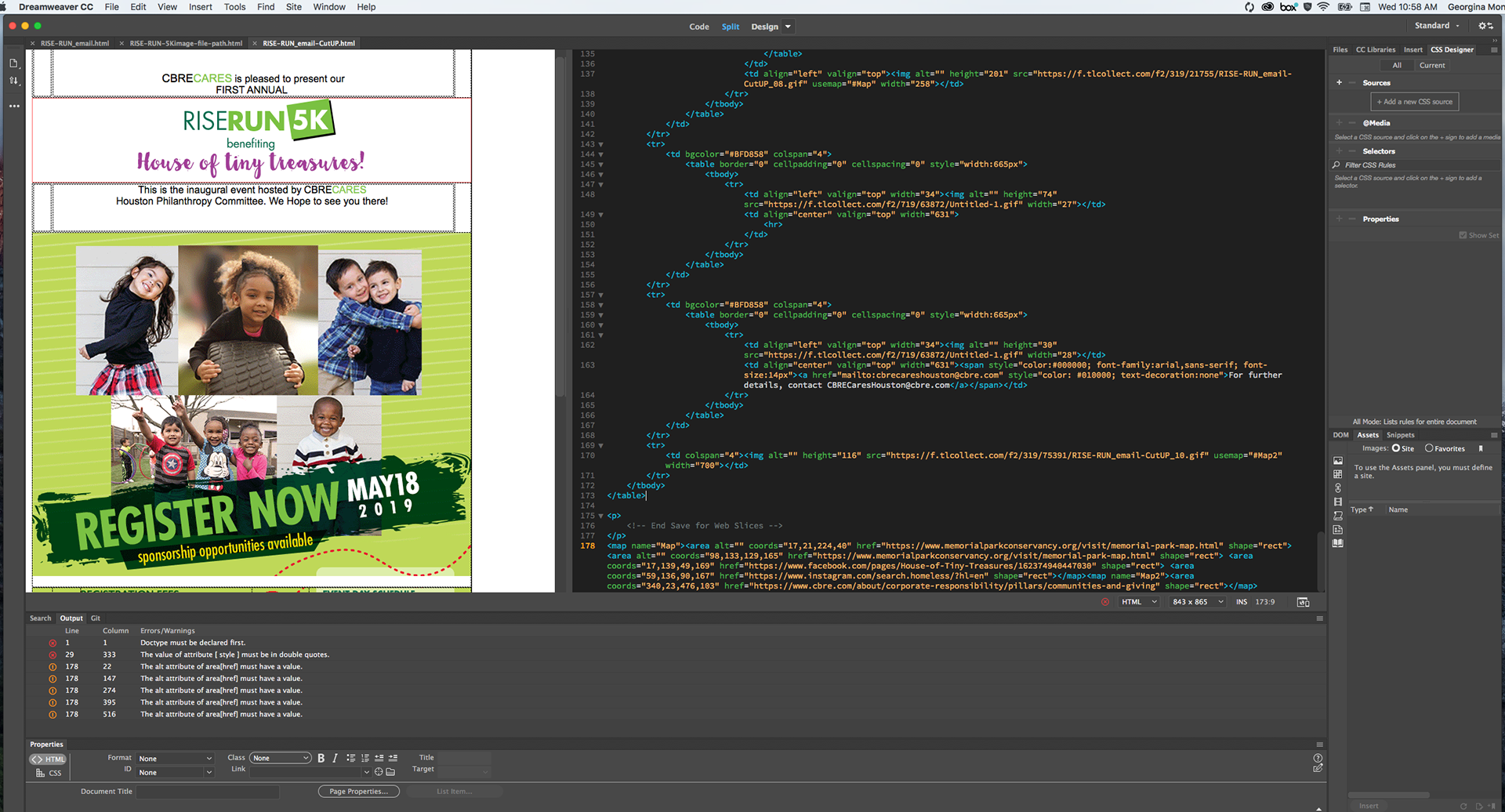Screen dimensions: 1505x812
Task: Click Add to Favorites bookmark icon
Action: (x=1481, y=448)
